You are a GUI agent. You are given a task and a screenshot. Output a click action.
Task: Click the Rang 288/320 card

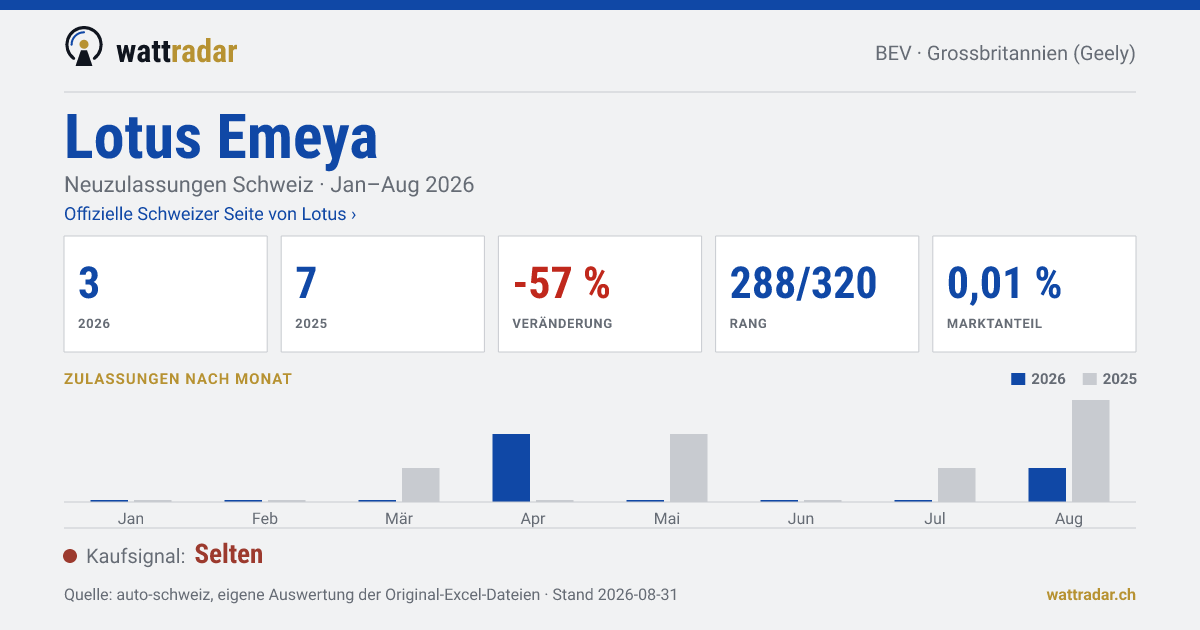point(817,294)
